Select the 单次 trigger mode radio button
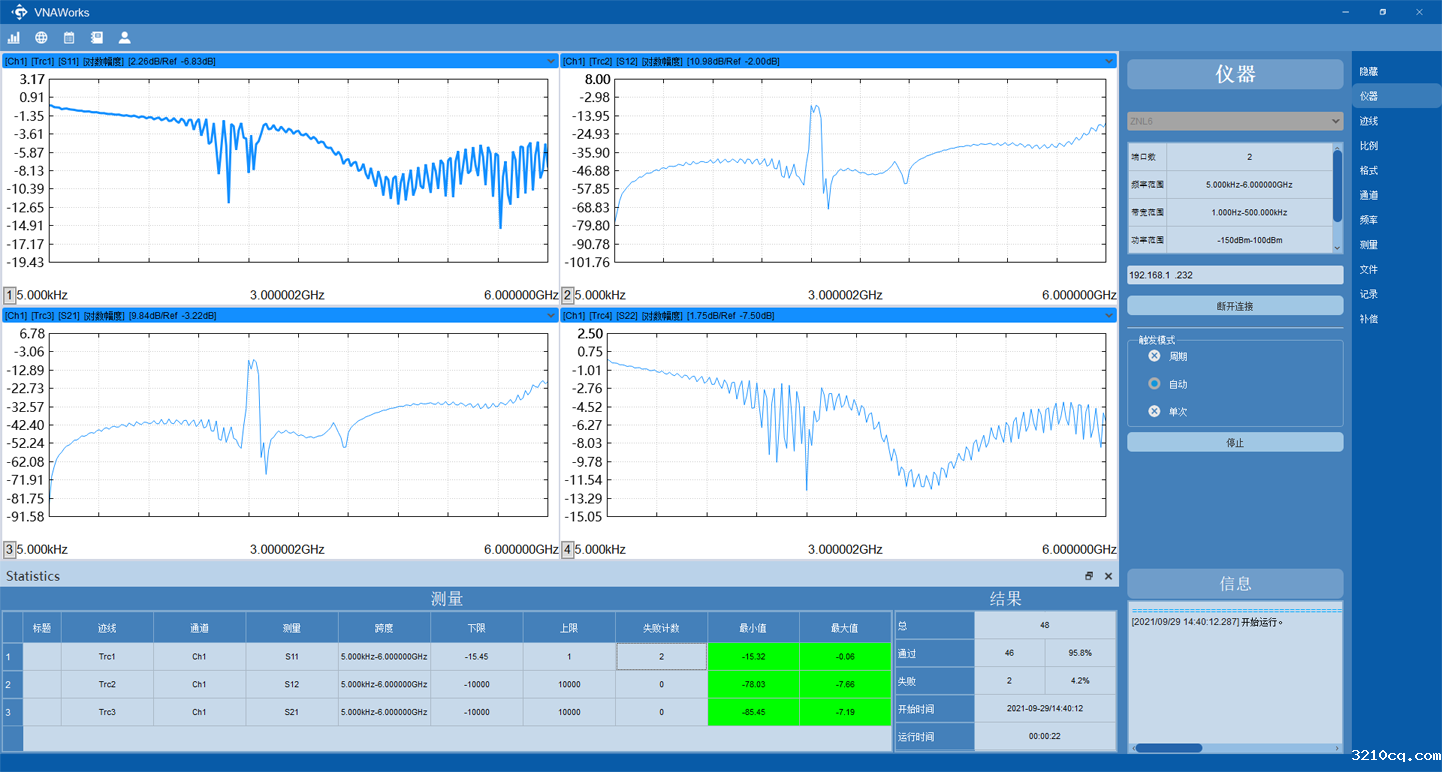The width and height of the screenshot is (1442, 772). (1154, 411)
